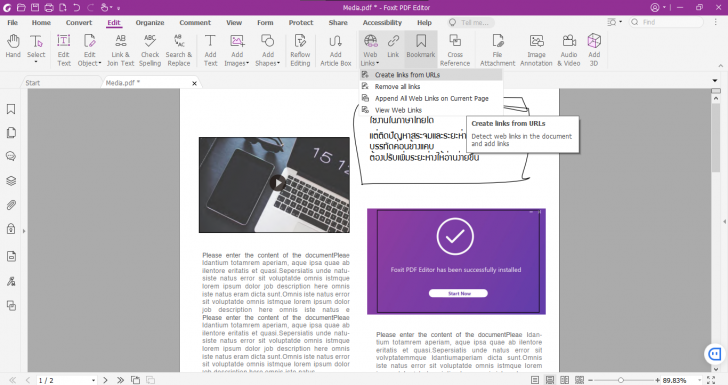
Task: Enable single page view mode
Action: [535, 380]
